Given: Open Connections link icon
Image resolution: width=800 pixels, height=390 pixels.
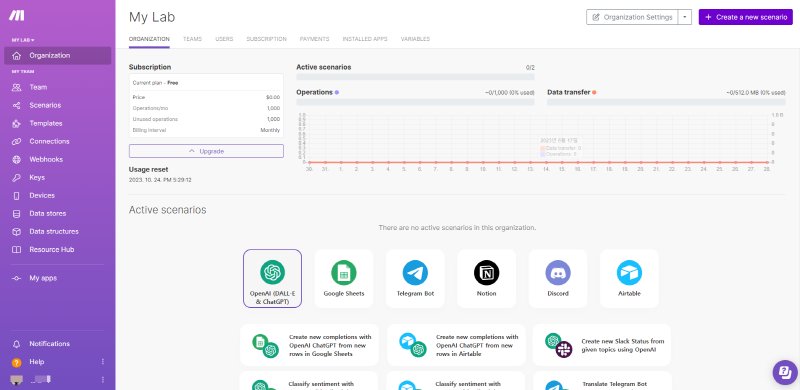Looking at the screenshot, I should tap(17, 141).
